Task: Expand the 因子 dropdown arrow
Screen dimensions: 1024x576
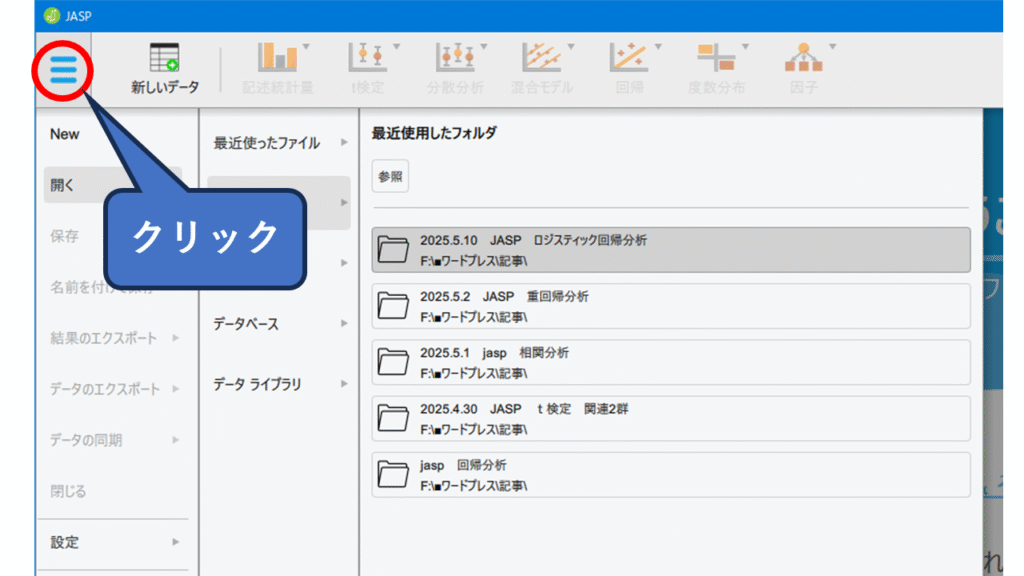Action: (x=833, y=47)
